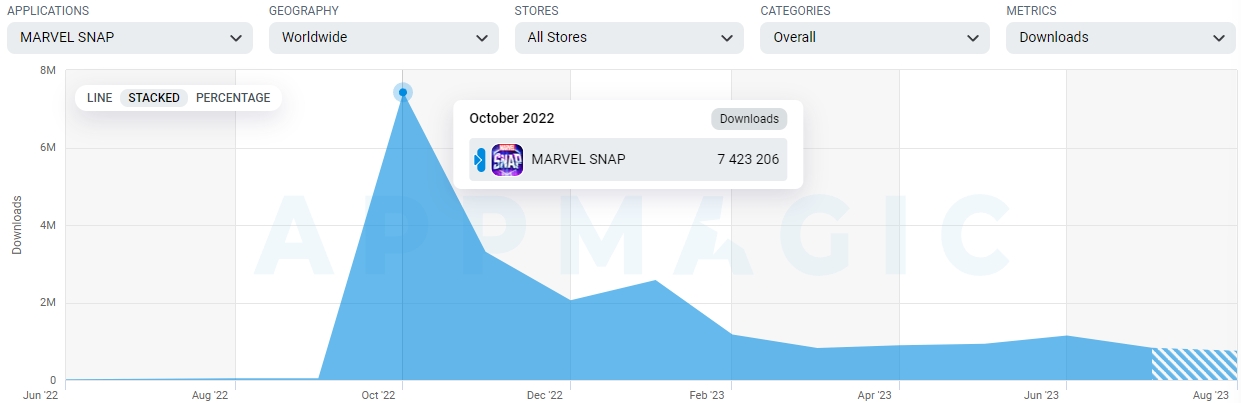Select the STACKED chart mode
Screen dimensions: 1241x403
click(154, 98)
